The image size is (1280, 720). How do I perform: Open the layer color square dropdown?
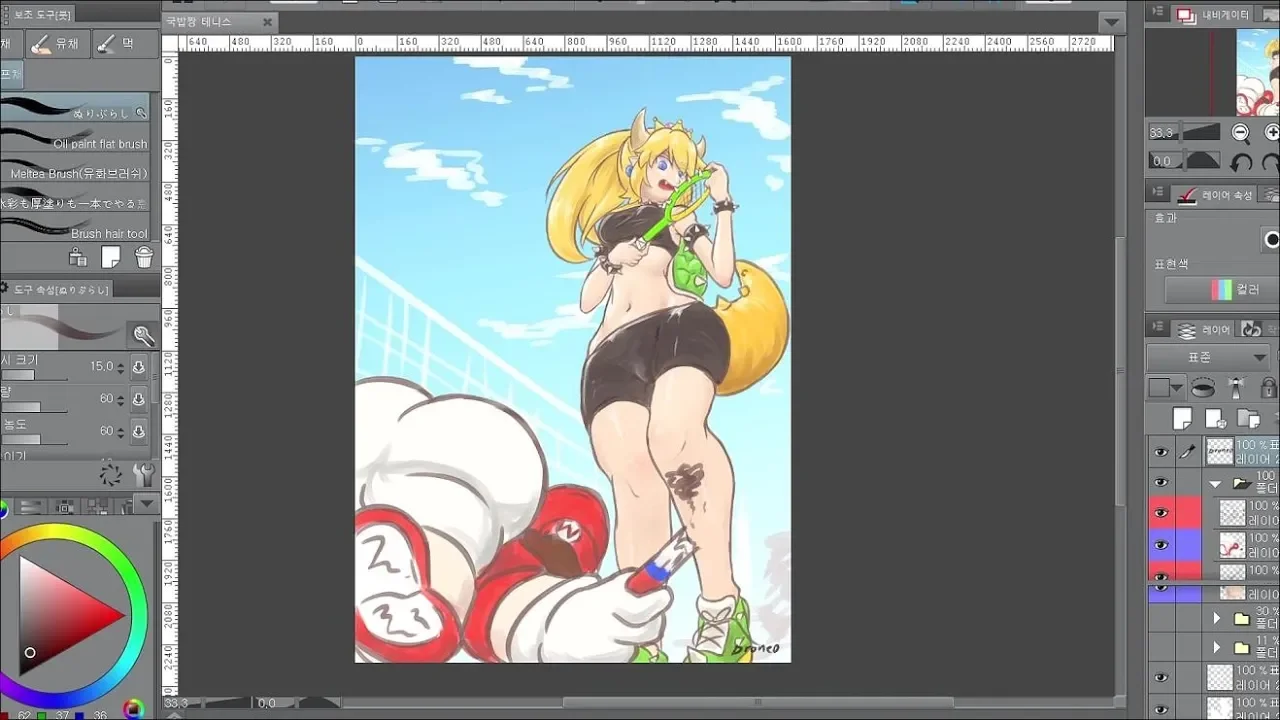(1165, 388)
